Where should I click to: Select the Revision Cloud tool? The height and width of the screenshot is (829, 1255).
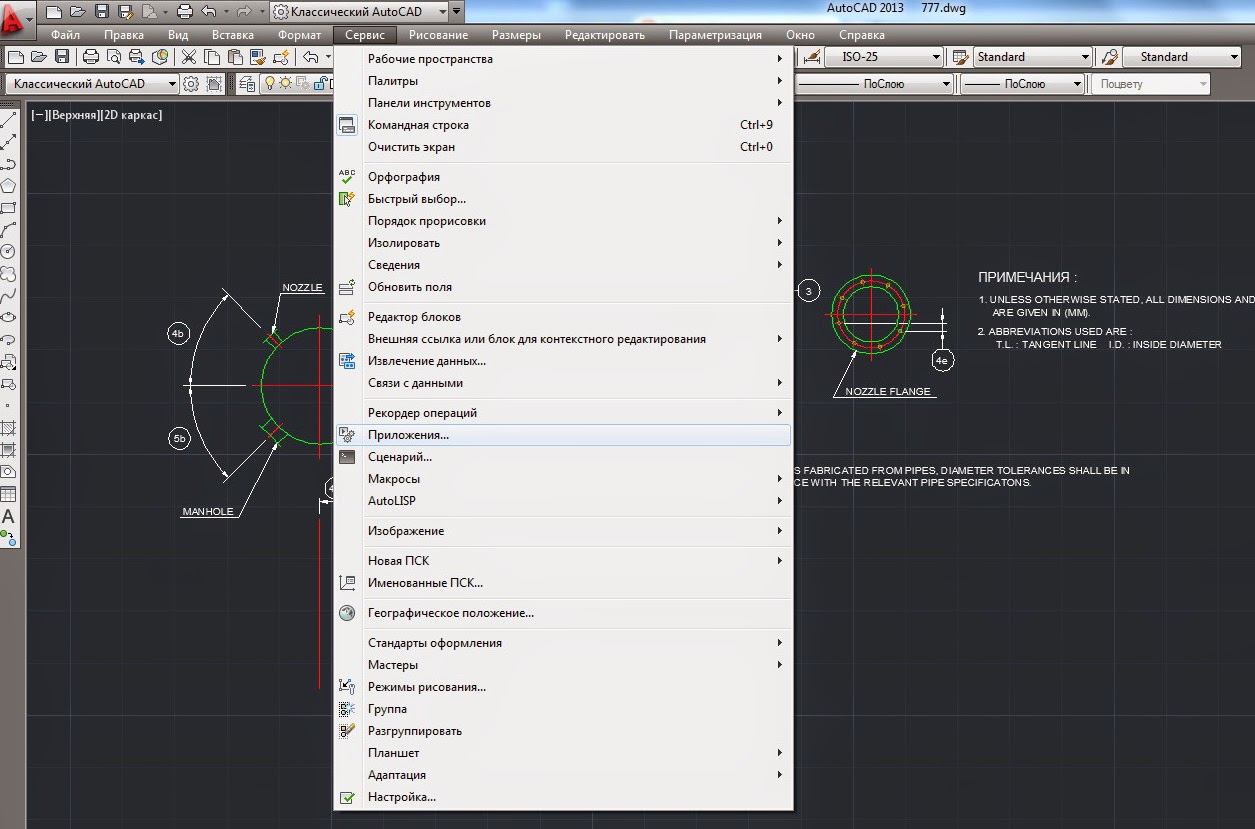click(x=8, y=273)
